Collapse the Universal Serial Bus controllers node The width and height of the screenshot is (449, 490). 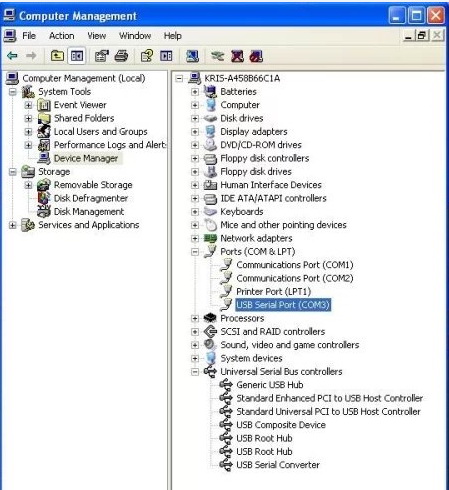[195, 372]
